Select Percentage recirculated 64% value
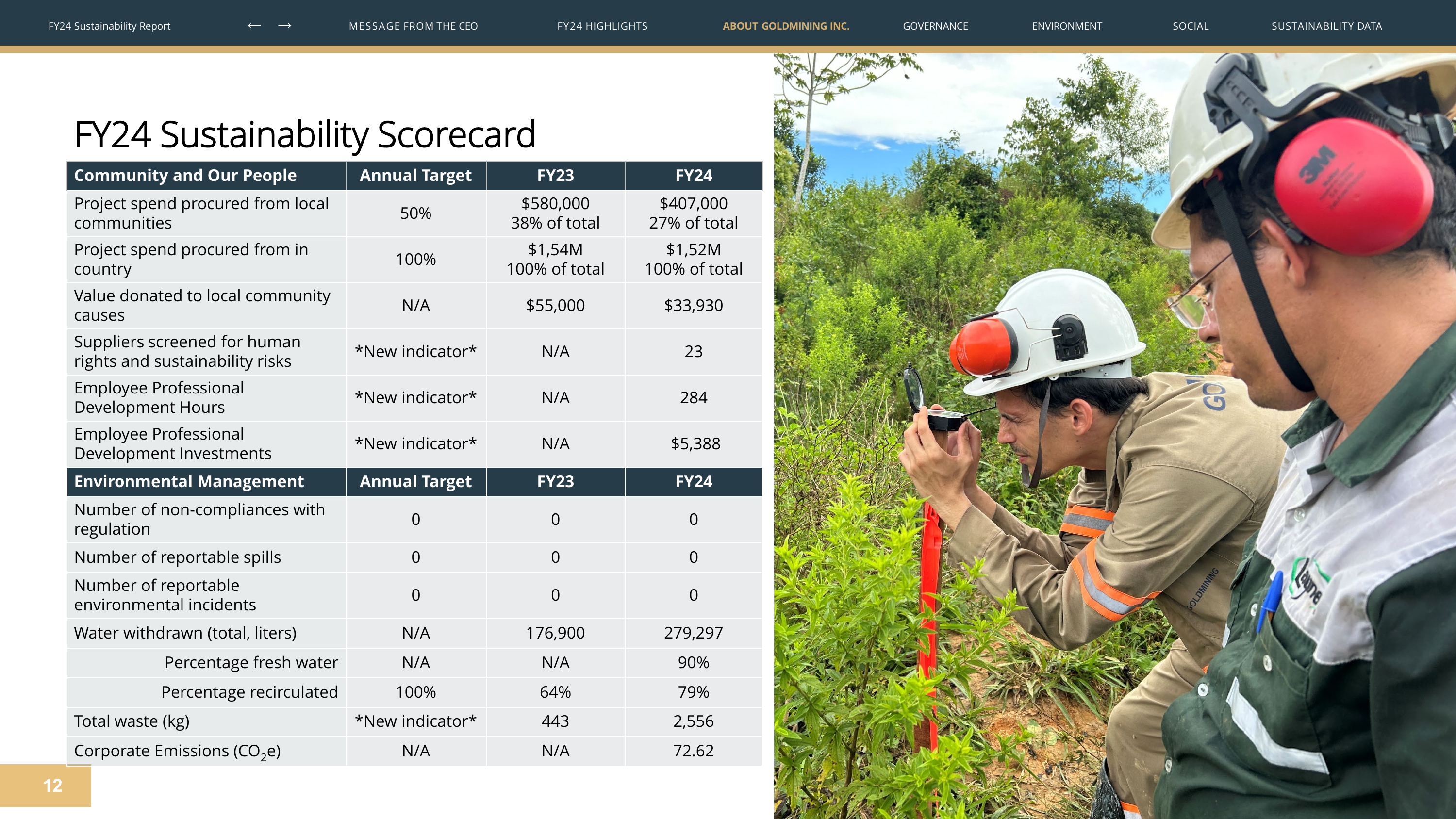Screen dimensions: 1456x819 [555, 692]
